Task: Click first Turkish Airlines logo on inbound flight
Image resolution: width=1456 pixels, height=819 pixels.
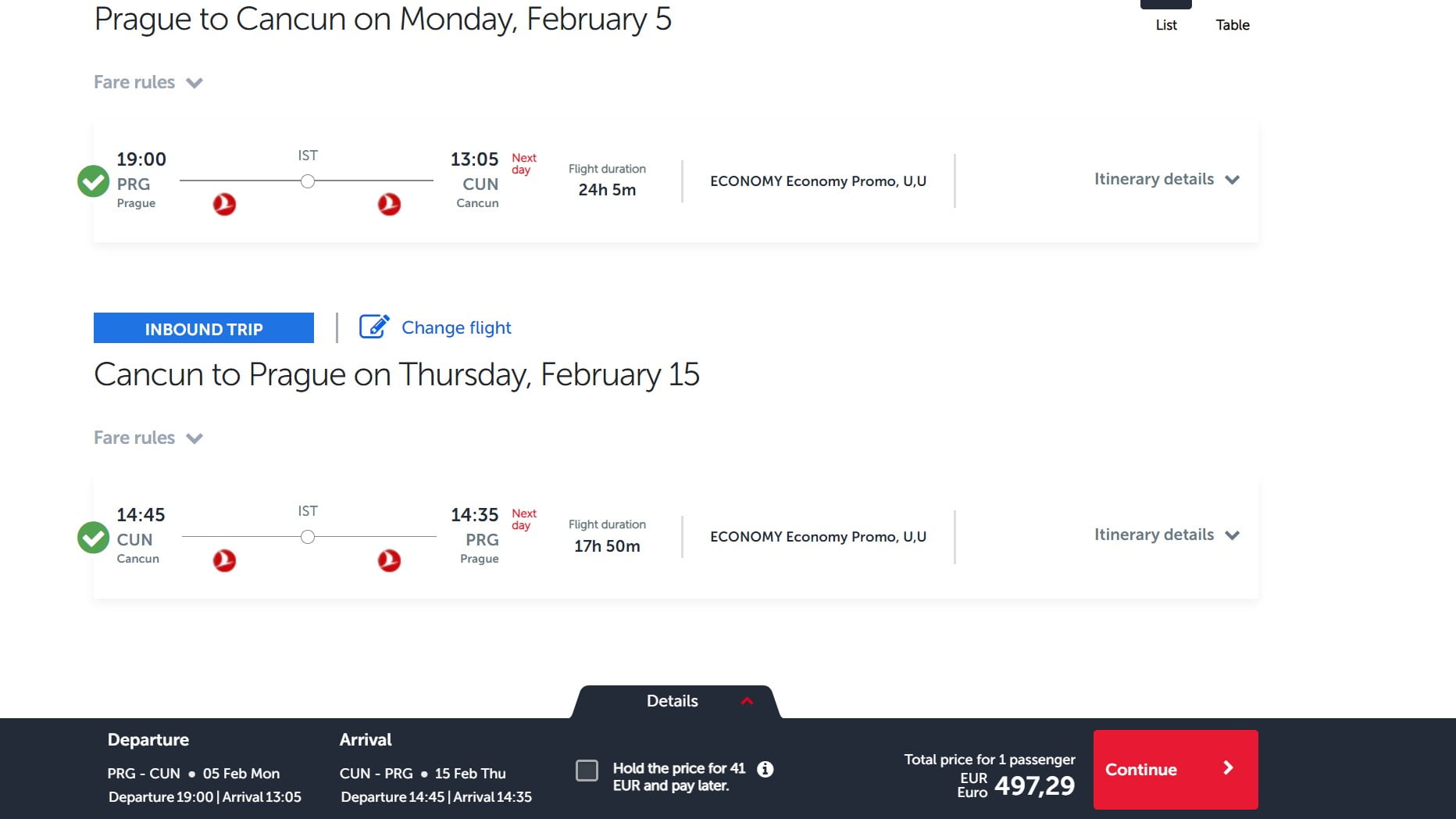Action: (x=224, y=560)
